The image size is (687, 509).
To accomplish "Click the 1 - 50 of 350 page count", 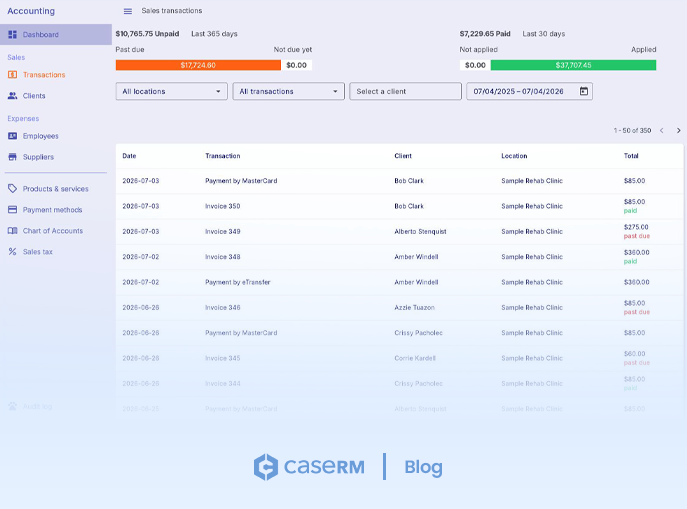I will (x=632, y=131).
